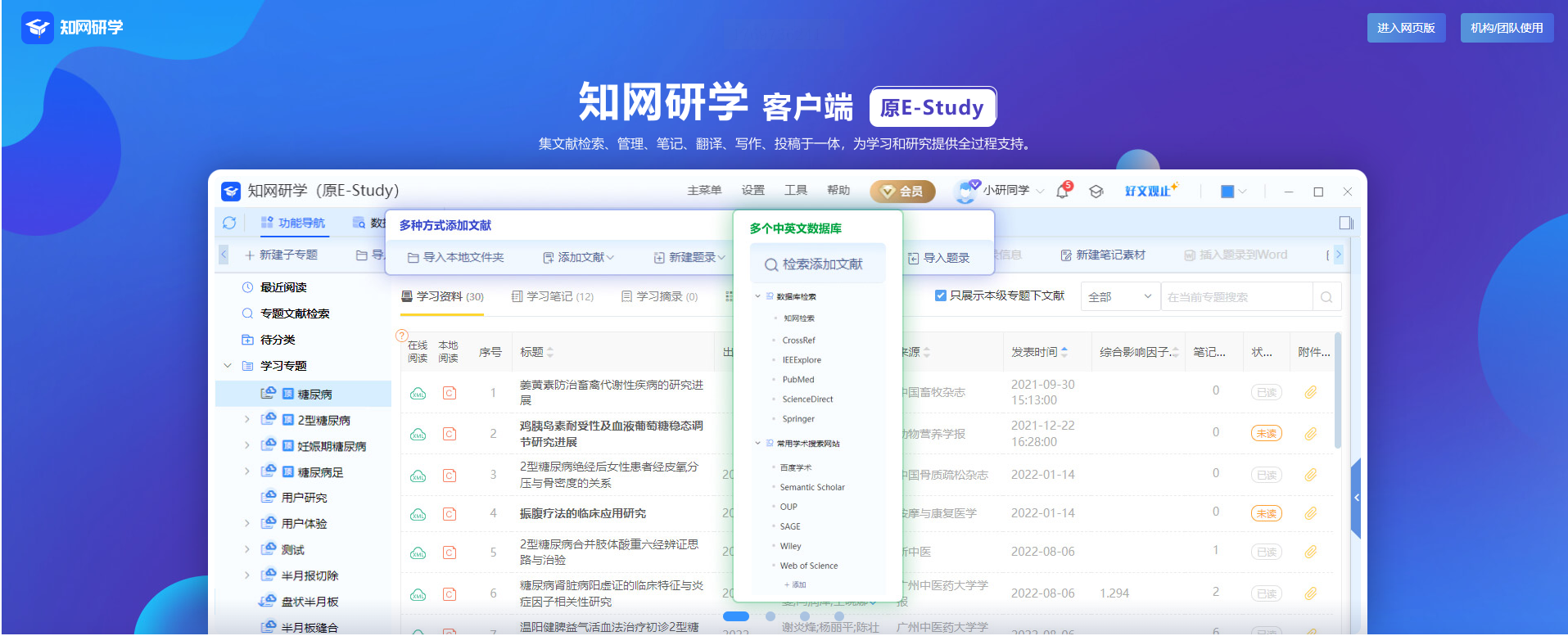Click the table vertical scrollbar
Image resolution: width=1568 pixels, height=636 pixels.
coord(1338,390)
